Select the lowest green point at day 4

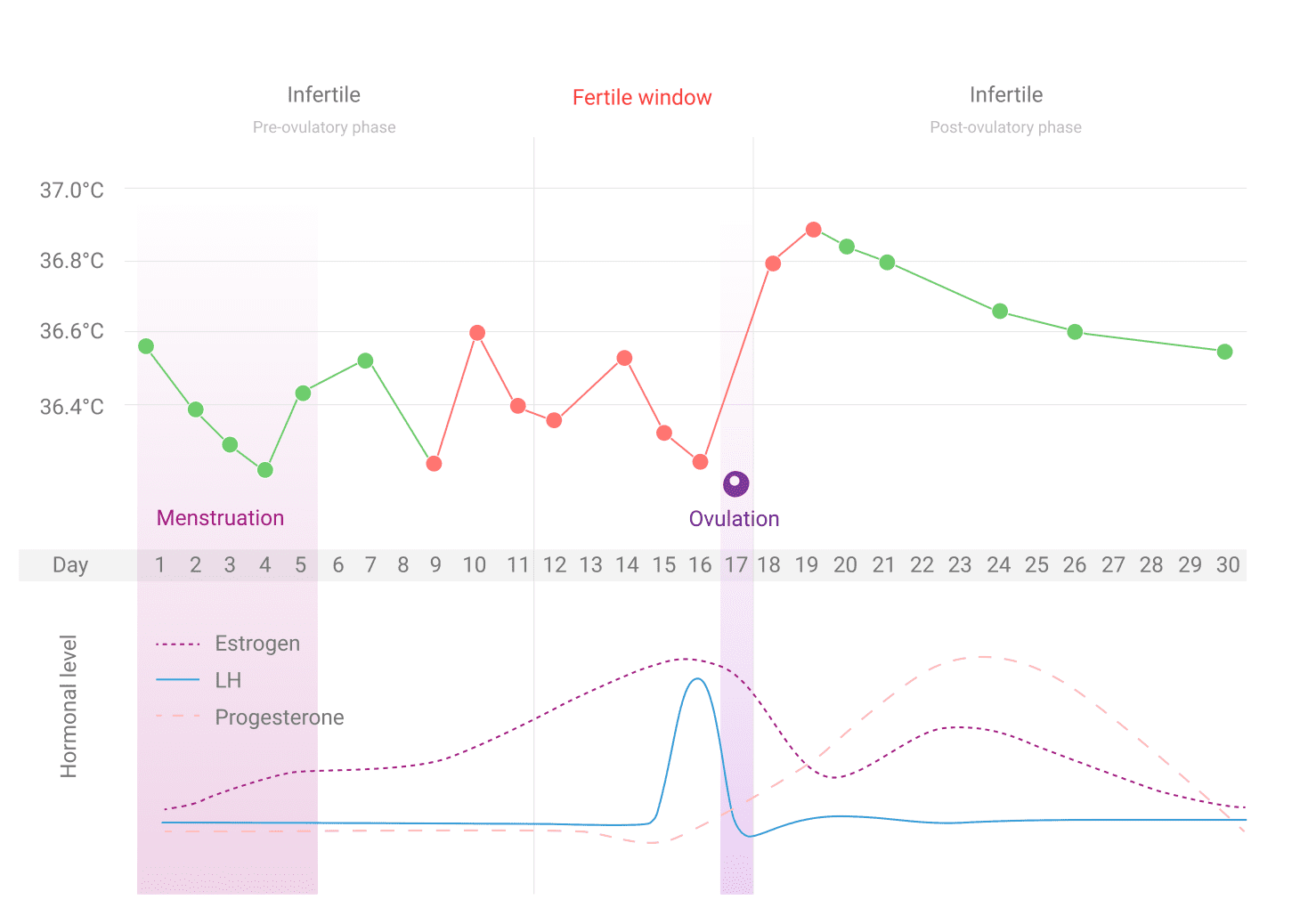pos(265,470)
